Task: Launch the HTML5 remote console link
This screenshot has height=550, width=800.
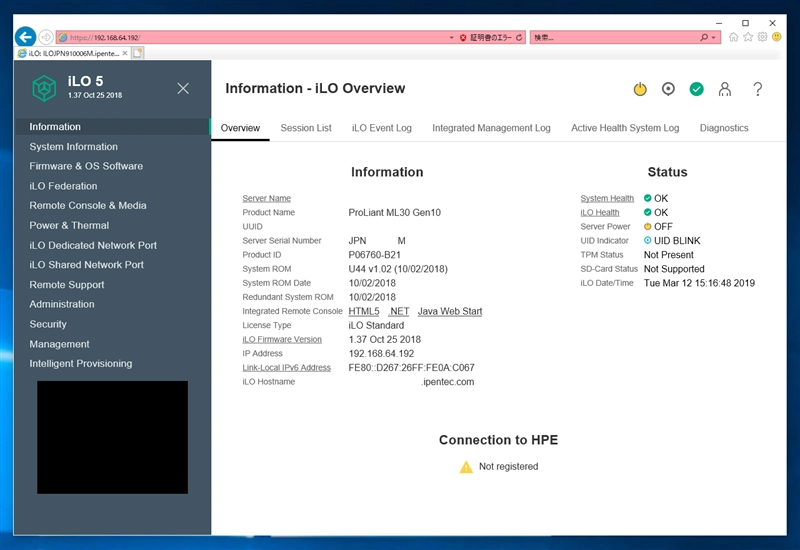Action: [x=364, y=311]
